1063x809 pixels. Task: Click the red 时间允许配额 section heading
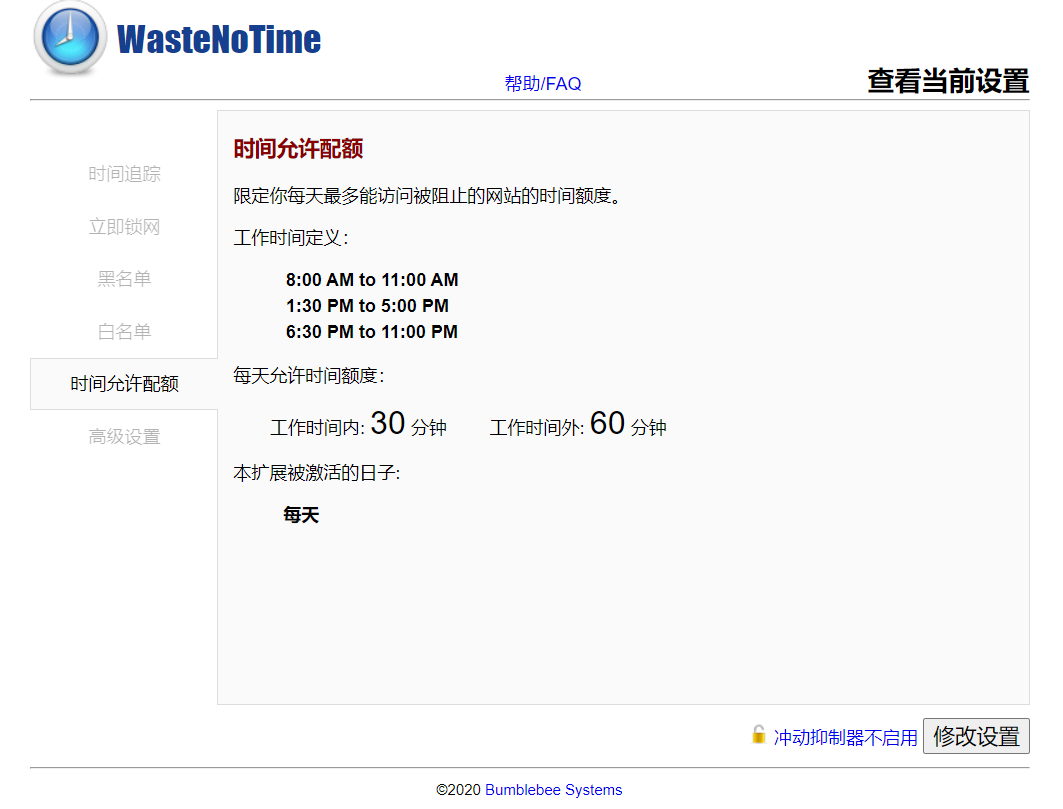298,149
